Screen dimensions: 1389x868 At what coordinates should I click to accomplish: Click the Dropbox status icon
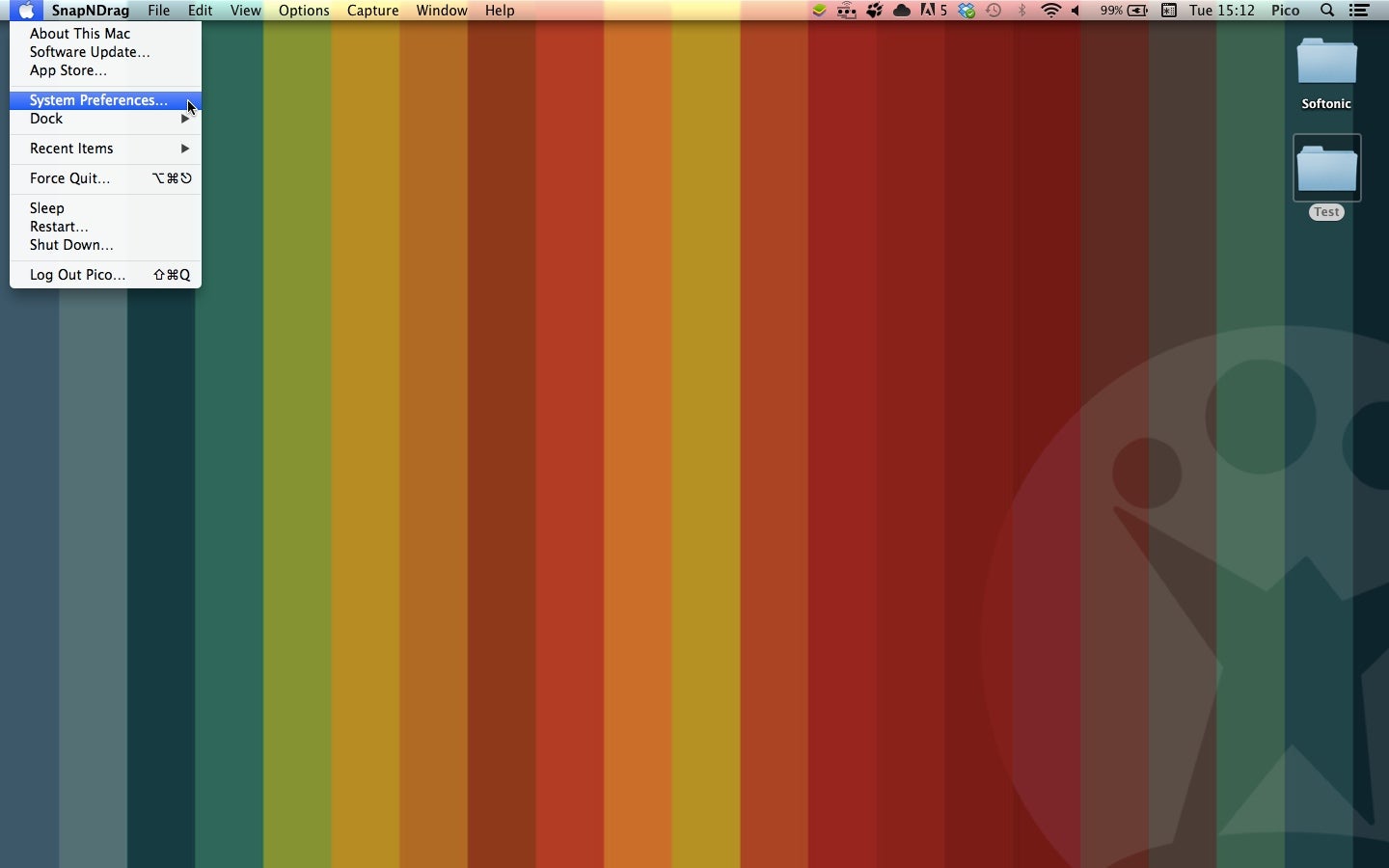coord(967,11)
